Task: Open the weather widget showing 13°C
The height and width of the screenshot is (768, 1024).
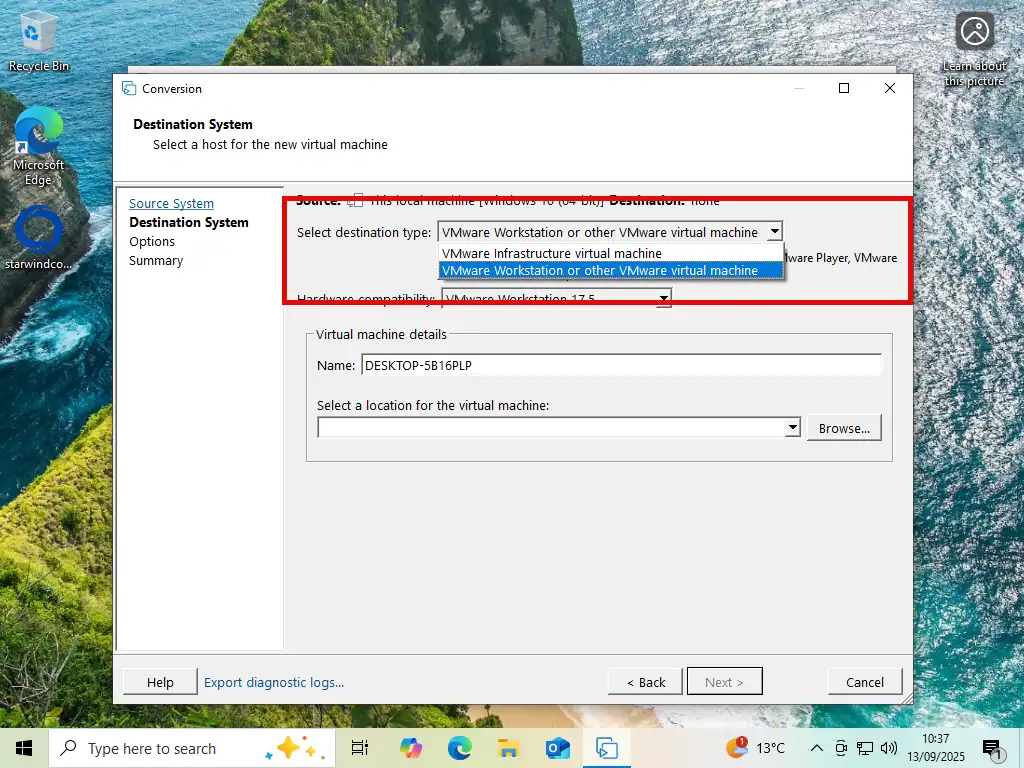Action: 755,748
